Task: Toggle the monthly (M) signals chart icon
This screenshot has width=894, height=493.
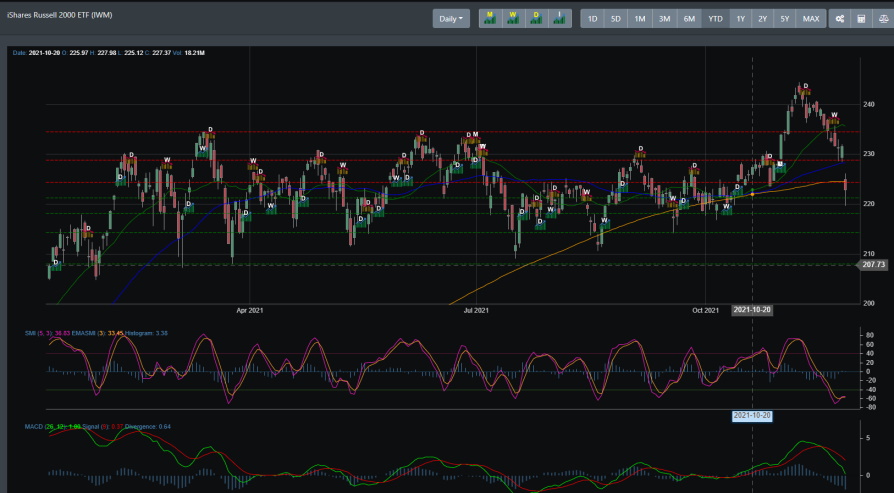Action: click(490, 18)
